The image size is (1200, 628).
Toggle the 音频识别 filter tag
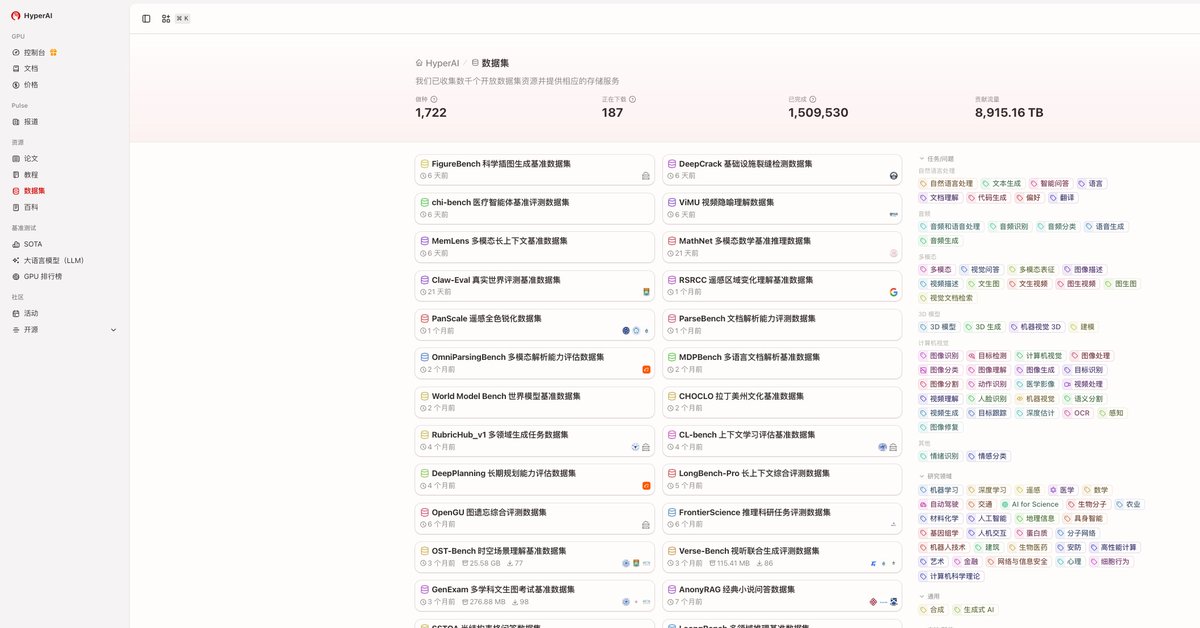point(1008,227)
